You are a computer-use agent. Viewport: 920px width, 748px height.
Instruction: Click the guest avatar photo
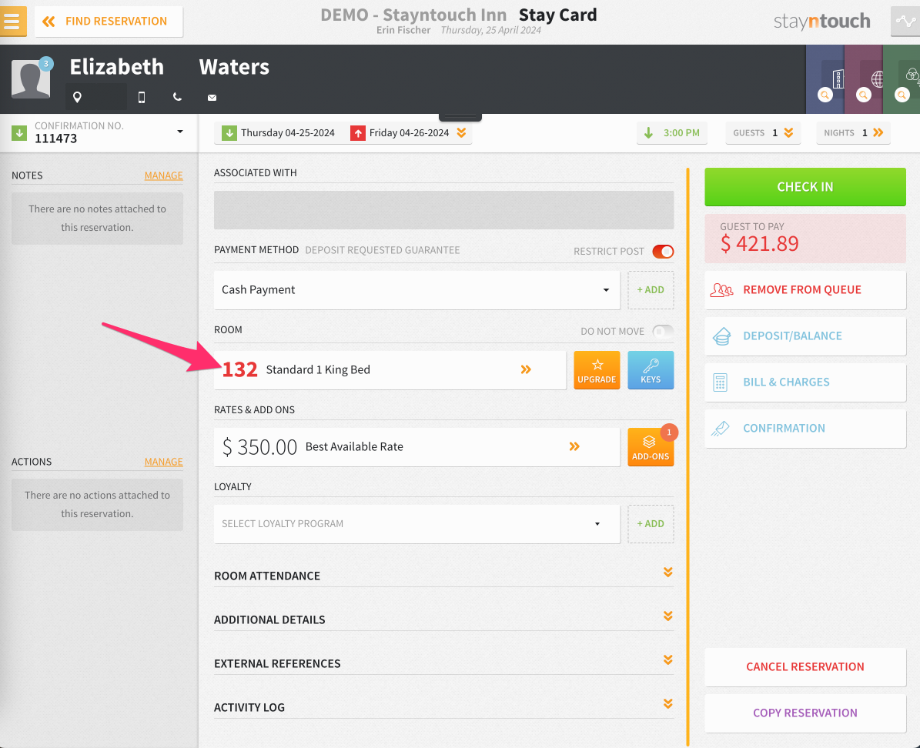pos(31,79)
